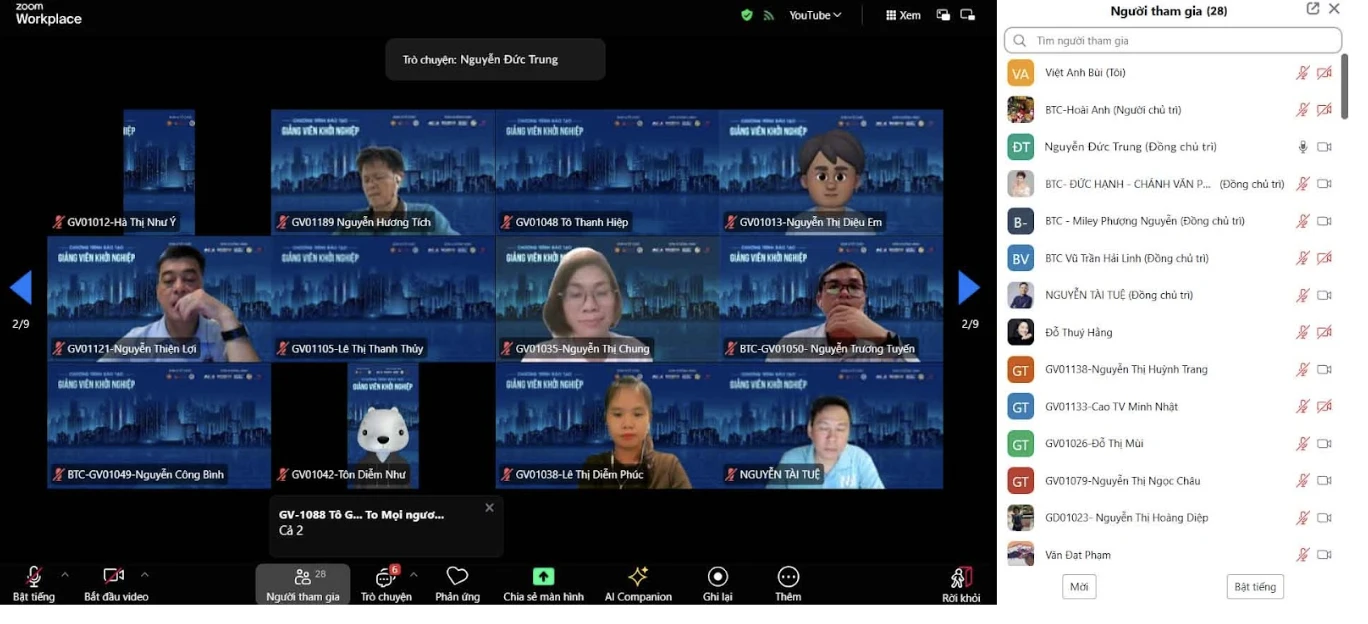Open the Thêm more options icon
1368x624 pixels.
tap(788, 578)
